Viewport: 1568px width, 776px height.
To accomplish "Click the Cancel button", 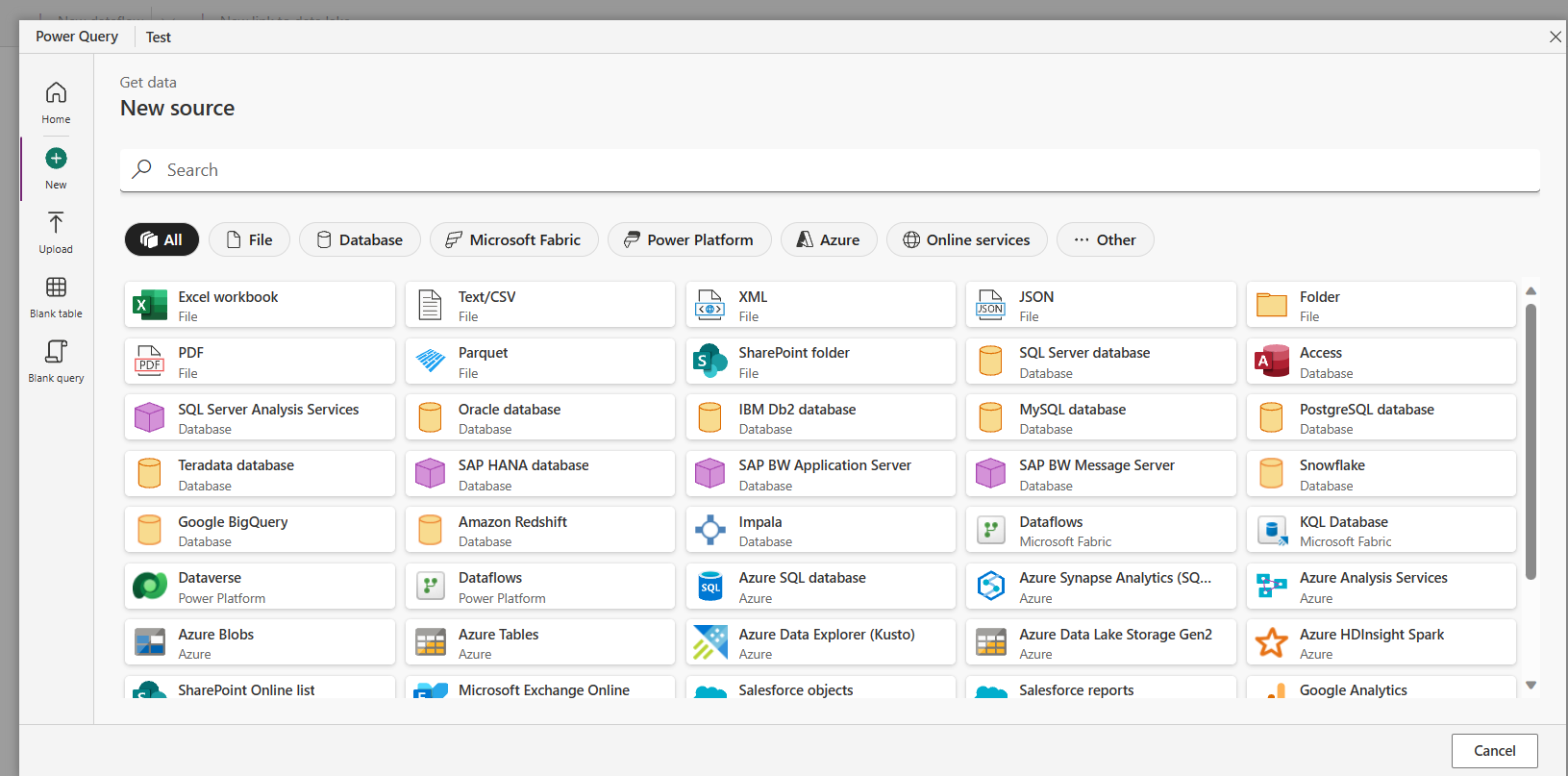I will pos(1494,751).
